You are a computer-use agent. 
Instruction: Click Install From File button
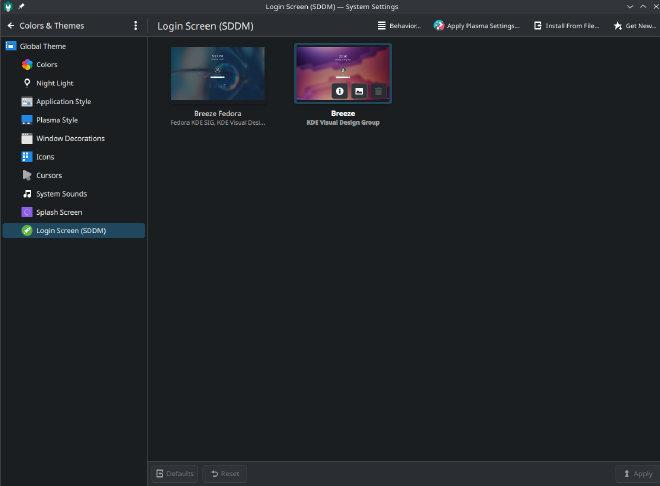point(566,26)
